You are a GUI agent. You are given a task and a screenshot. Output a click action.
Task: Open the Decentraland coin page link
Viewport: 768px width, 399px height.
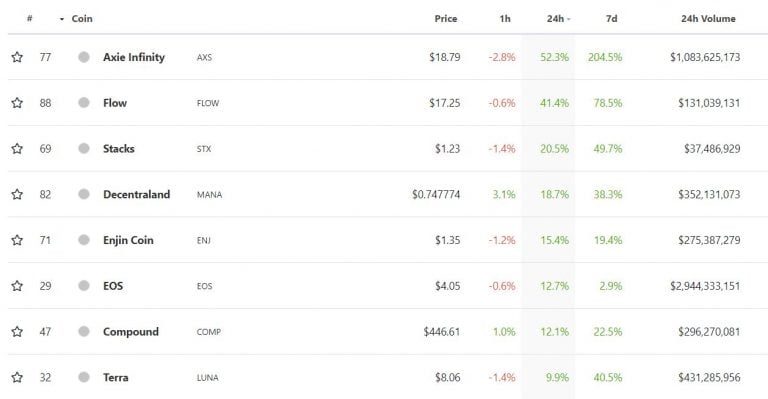(x=136, y=194)
